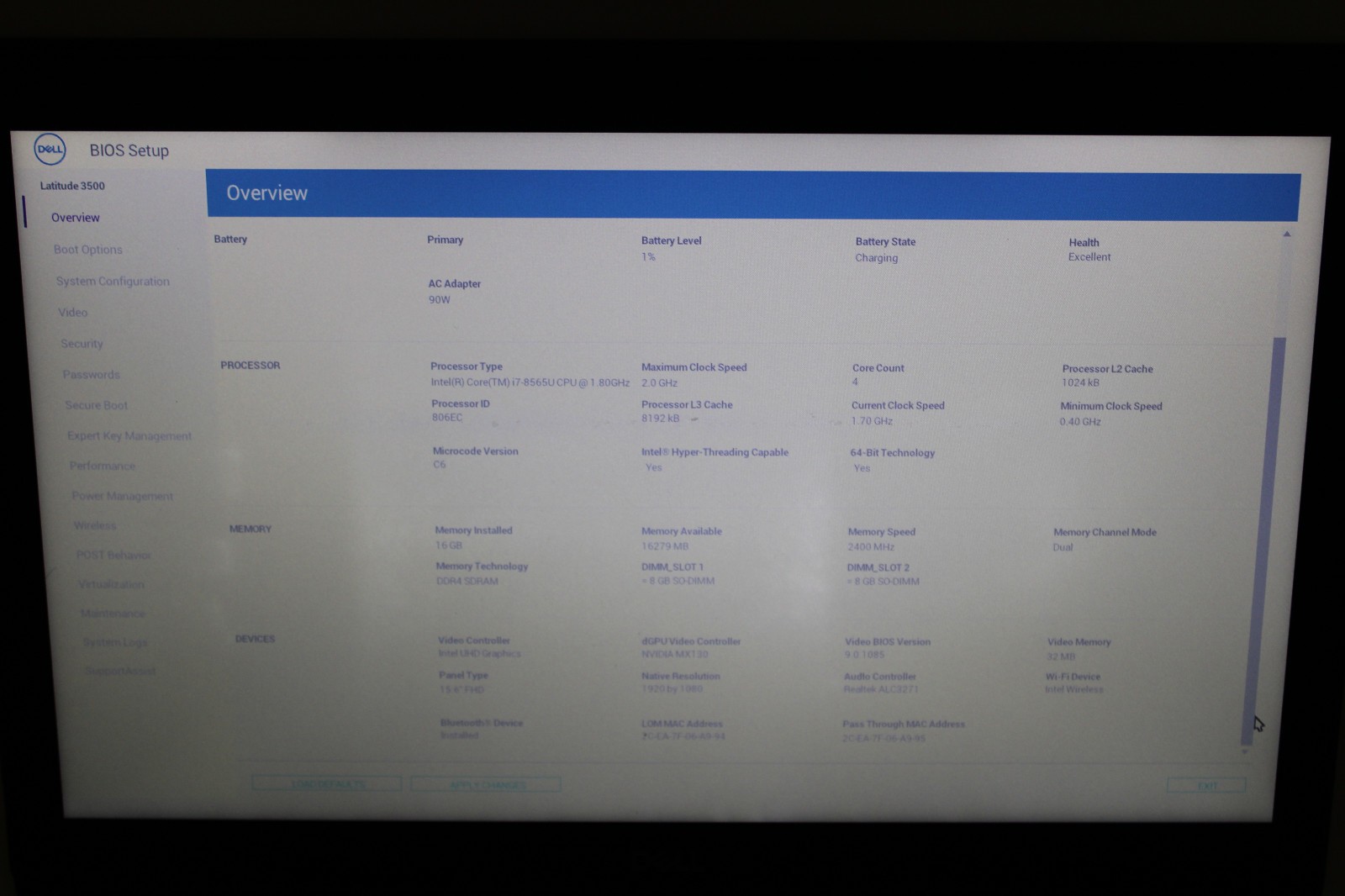Click Memory Installed 16 GB value

coord(449,546)
